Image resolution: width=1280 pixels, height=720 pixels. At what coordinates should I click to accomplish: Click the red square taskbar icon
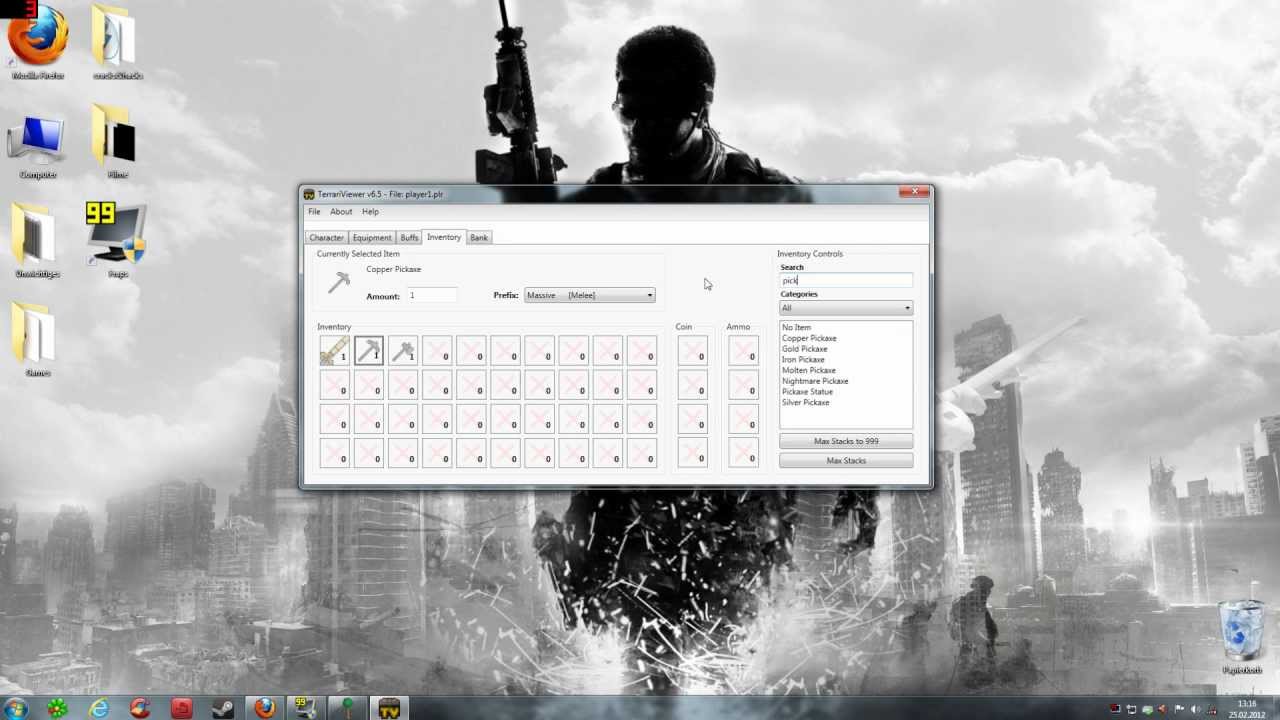click(x=181, y=707)
